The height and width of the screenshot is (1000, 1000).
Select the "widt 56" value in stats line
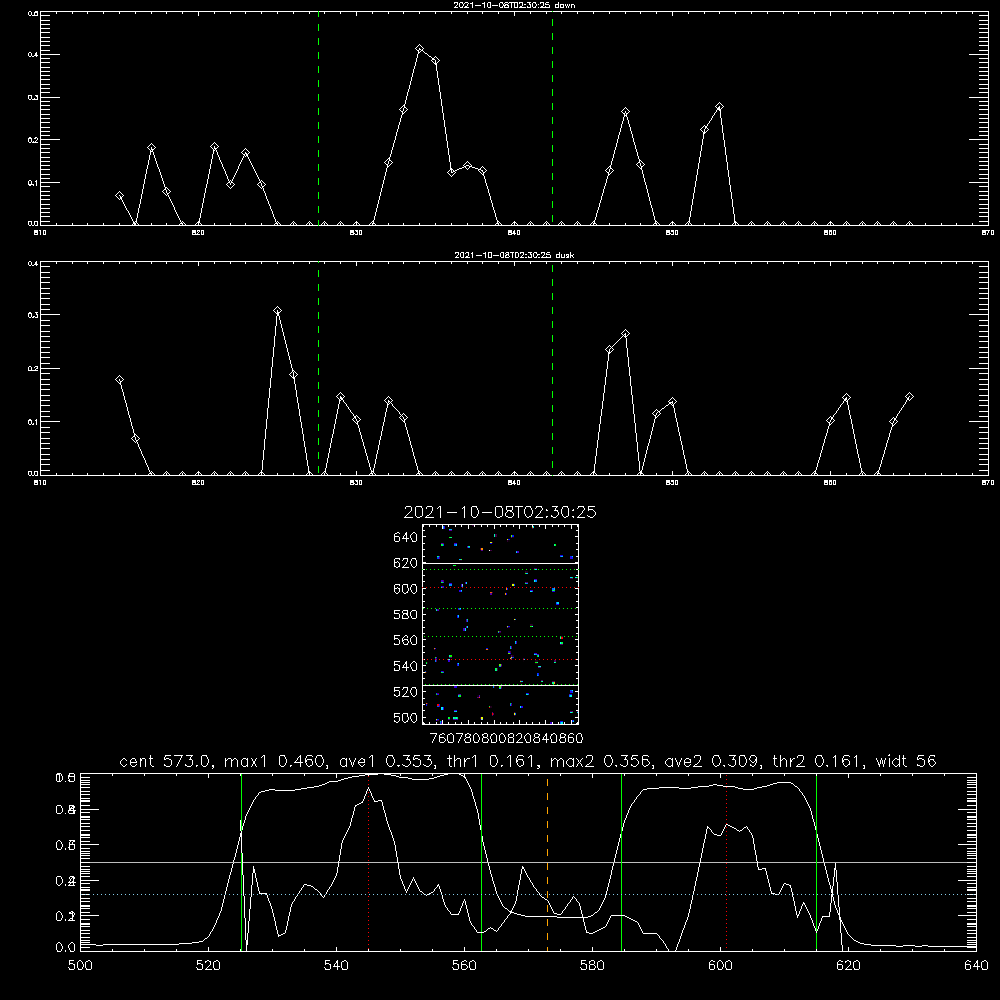906,761
